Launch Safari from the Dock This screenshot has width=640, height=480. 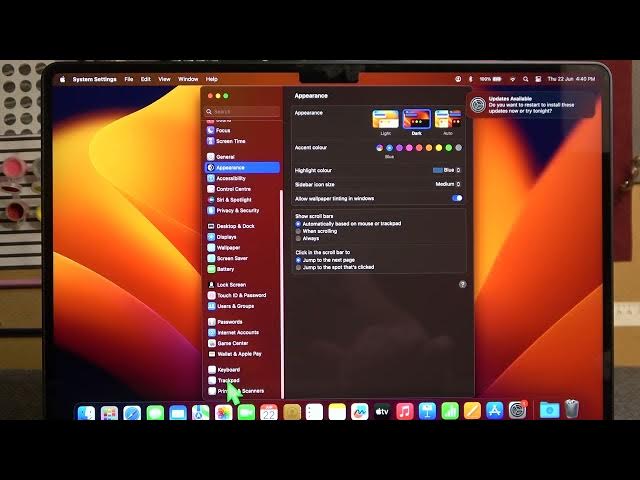132,412
